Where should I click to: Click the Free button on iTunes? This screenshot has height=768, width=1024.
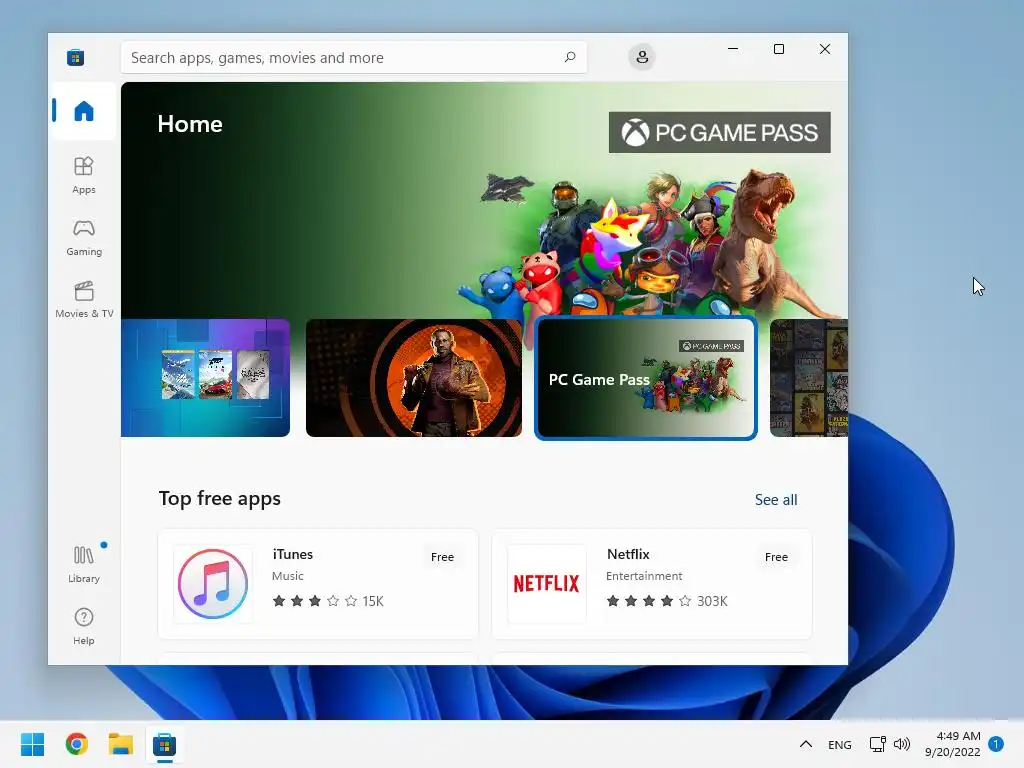click(442, 557)
